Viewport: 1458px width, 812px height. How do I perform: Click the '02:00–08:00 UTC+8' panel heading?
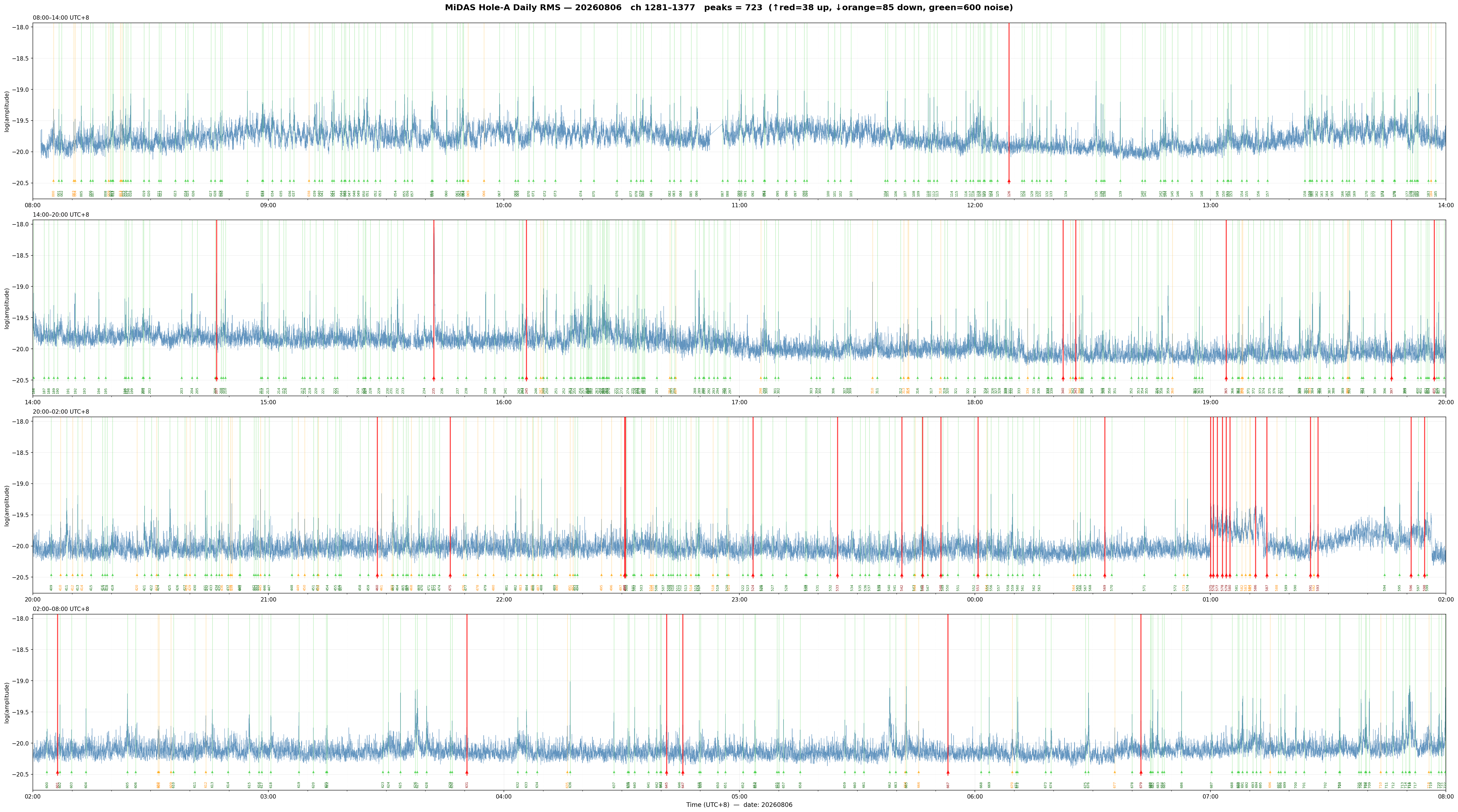[x=61, y=609]
